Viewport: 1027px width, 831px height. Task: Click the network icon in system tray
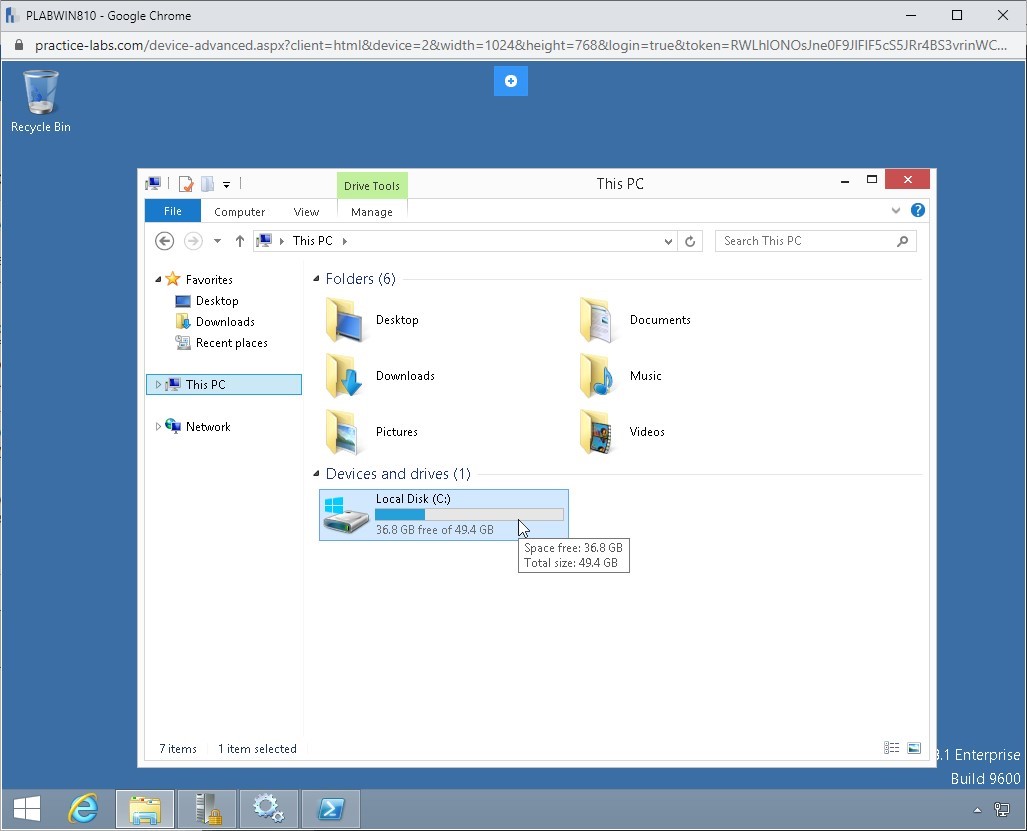click(1001, 810)
